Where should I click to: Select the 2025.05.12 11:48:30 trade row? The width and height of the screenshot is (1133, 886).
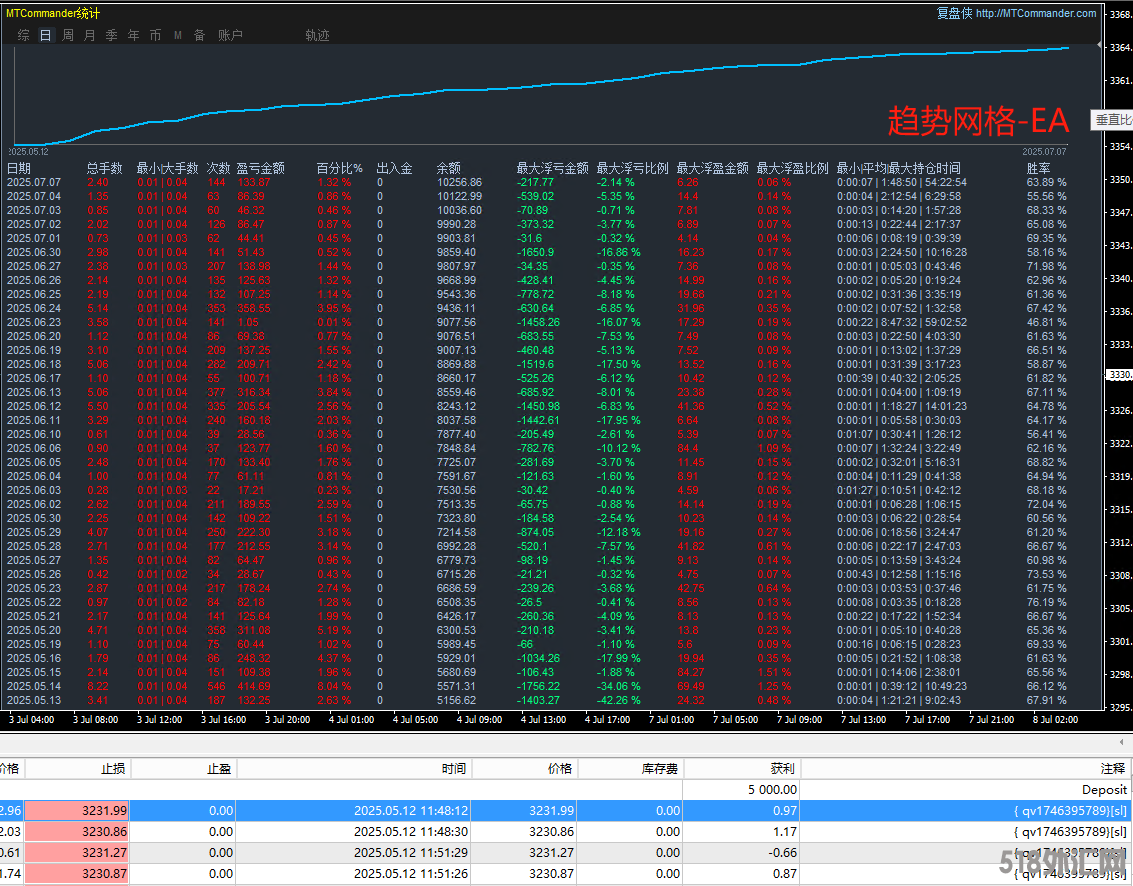click(x=411, y=831)
